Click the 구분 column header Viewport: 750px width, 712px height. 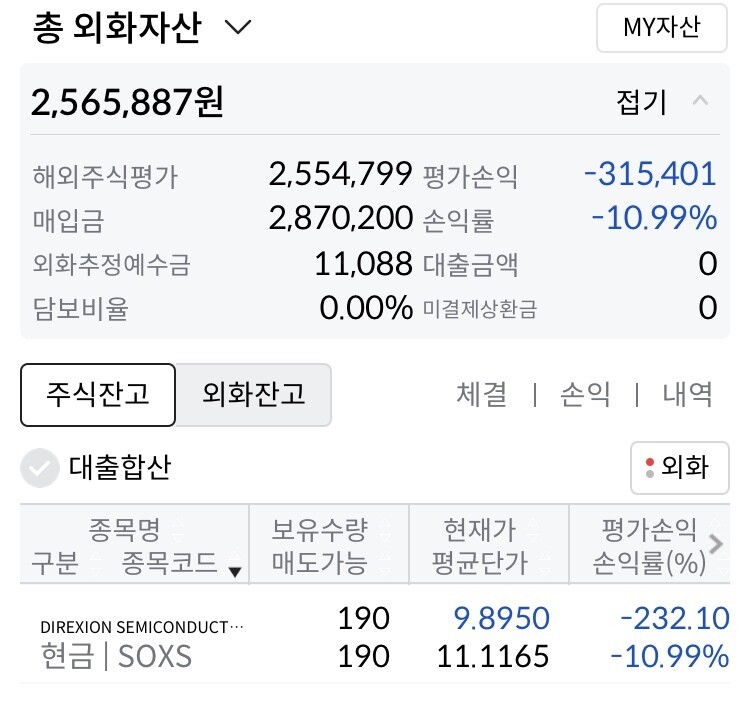tap(54, 563)
